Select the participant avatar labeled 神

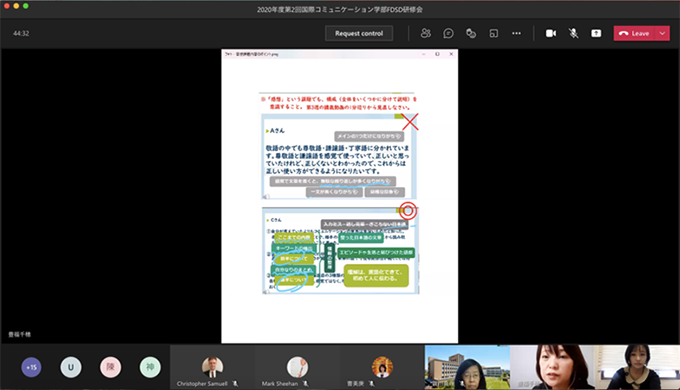click(x=150, y=367)
